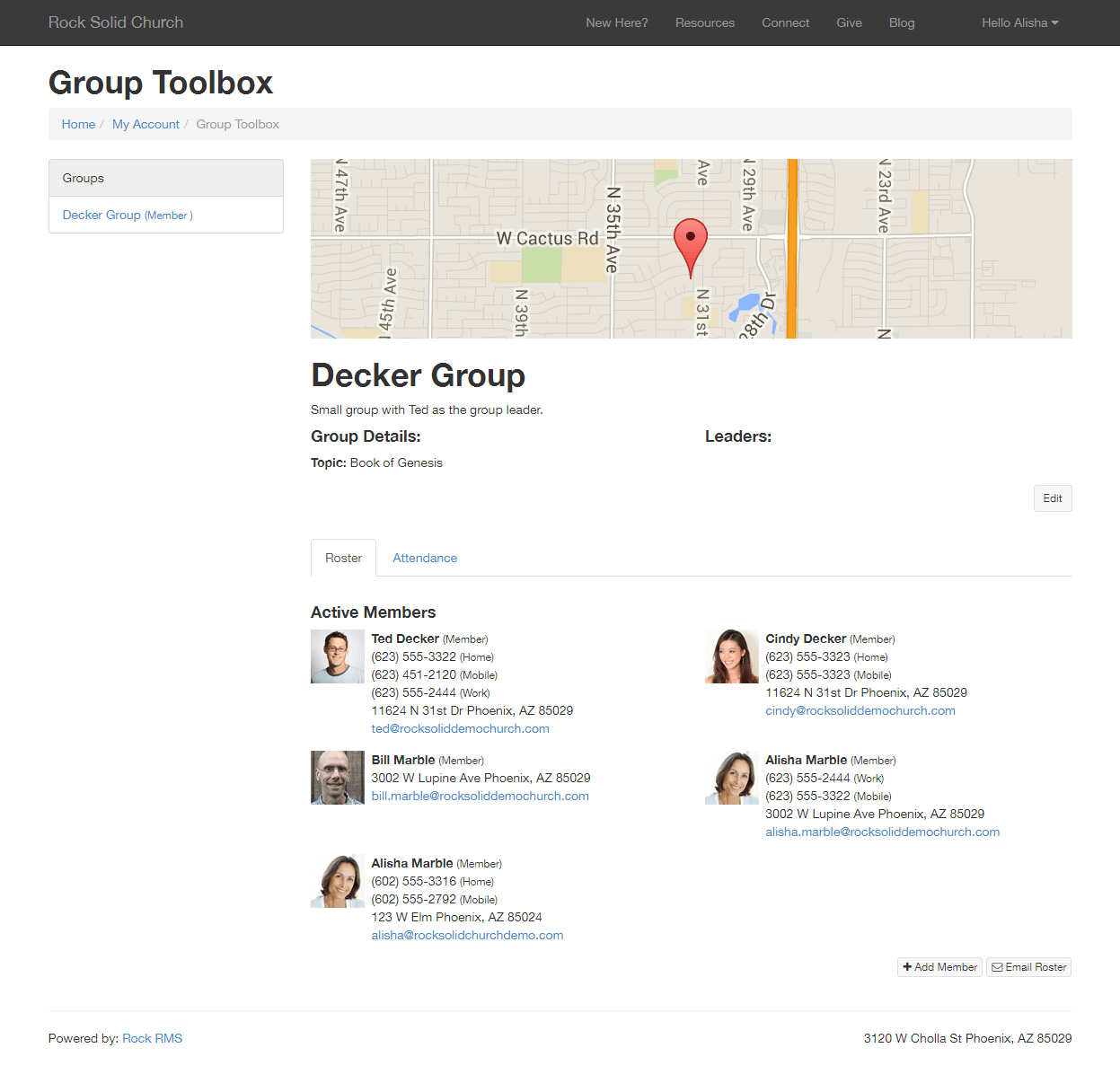
Task: Click the Email Roster button
Action: (1029, 967)
